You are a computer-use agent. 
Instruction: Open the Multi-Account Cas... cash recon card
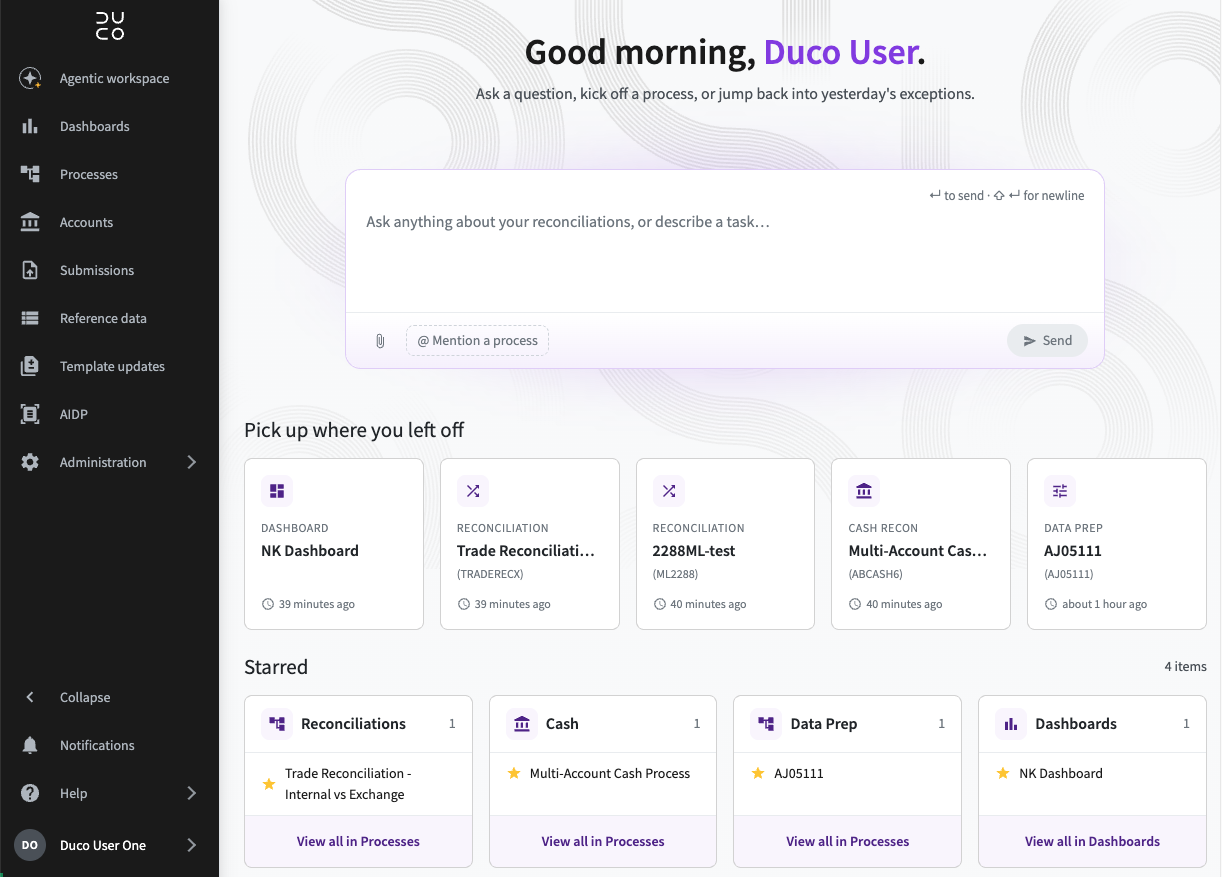[921, 544]
